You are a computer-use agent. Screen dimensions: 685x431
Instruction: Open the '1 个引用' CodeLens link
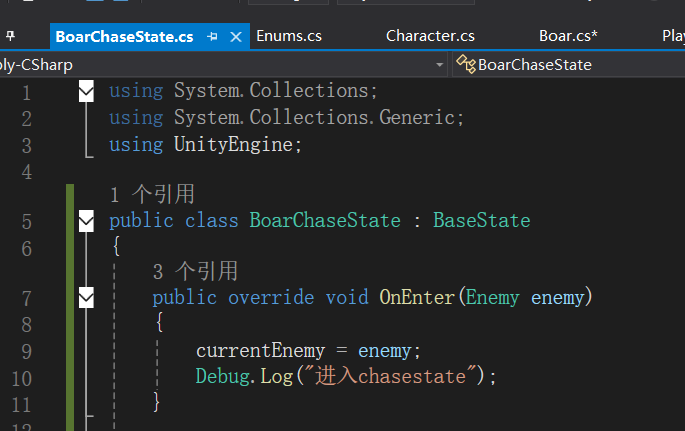(152, 194)
